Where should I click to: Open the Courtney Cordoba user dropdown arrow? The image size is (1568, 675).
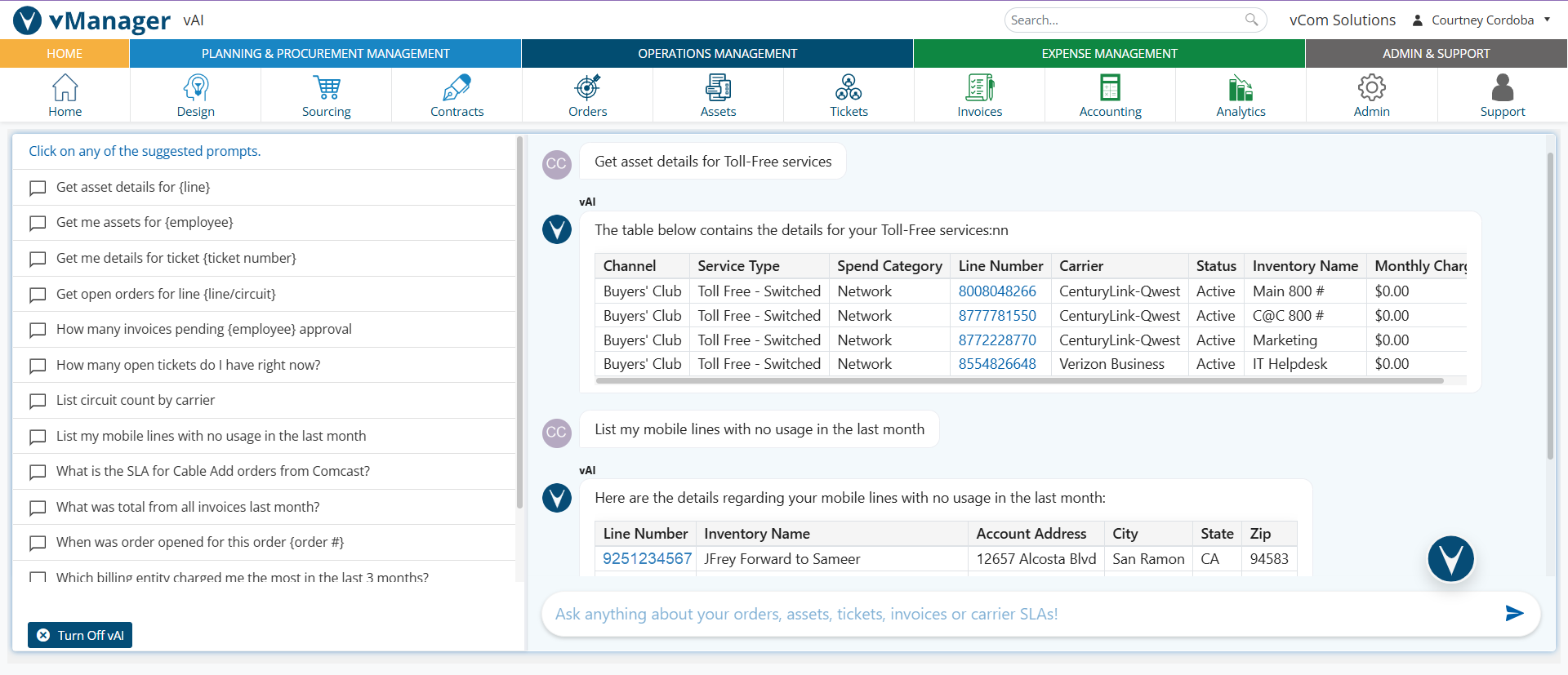coord(1547,20)
